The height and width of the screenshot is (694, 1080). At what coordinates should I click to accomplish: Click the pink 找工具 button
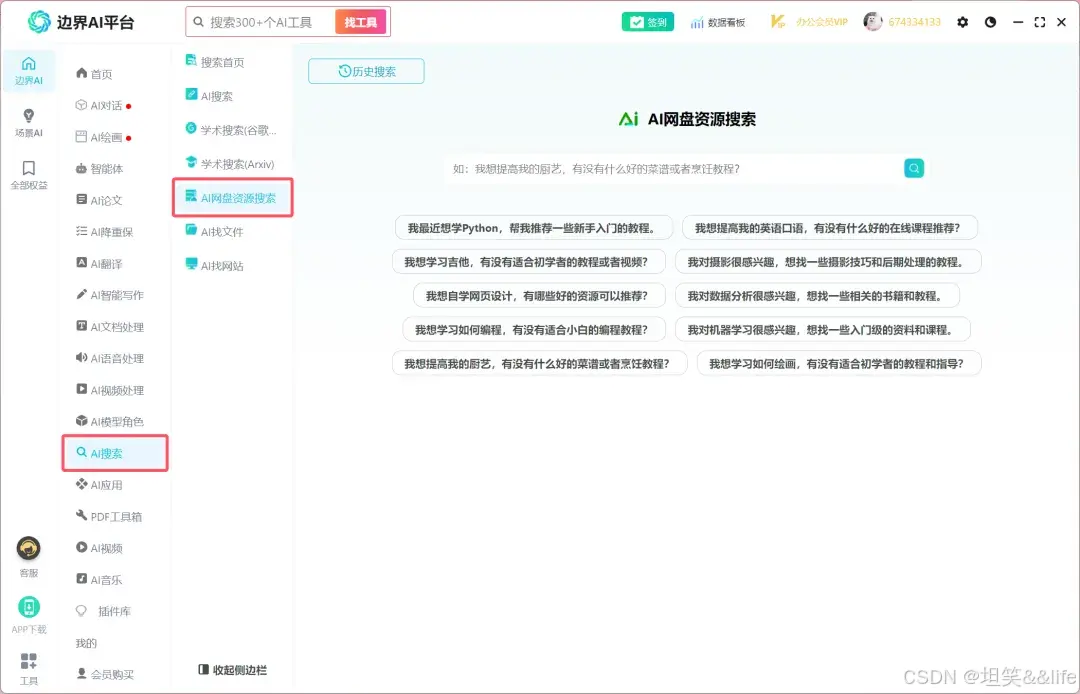tap(360, 21)
